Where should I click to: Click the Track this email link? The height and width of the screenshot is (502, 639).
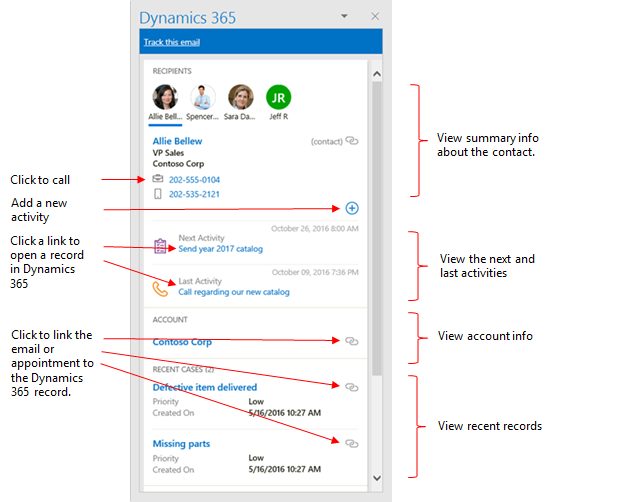pos(172,42)
